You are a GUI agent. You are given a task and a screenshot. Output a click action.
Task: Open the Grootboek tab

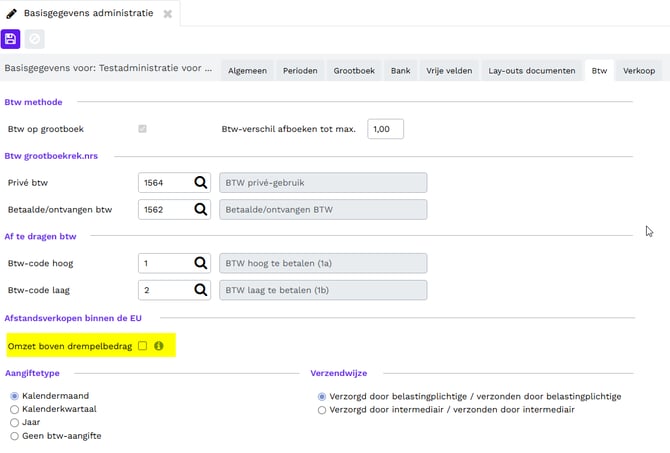tap(354, 71)
